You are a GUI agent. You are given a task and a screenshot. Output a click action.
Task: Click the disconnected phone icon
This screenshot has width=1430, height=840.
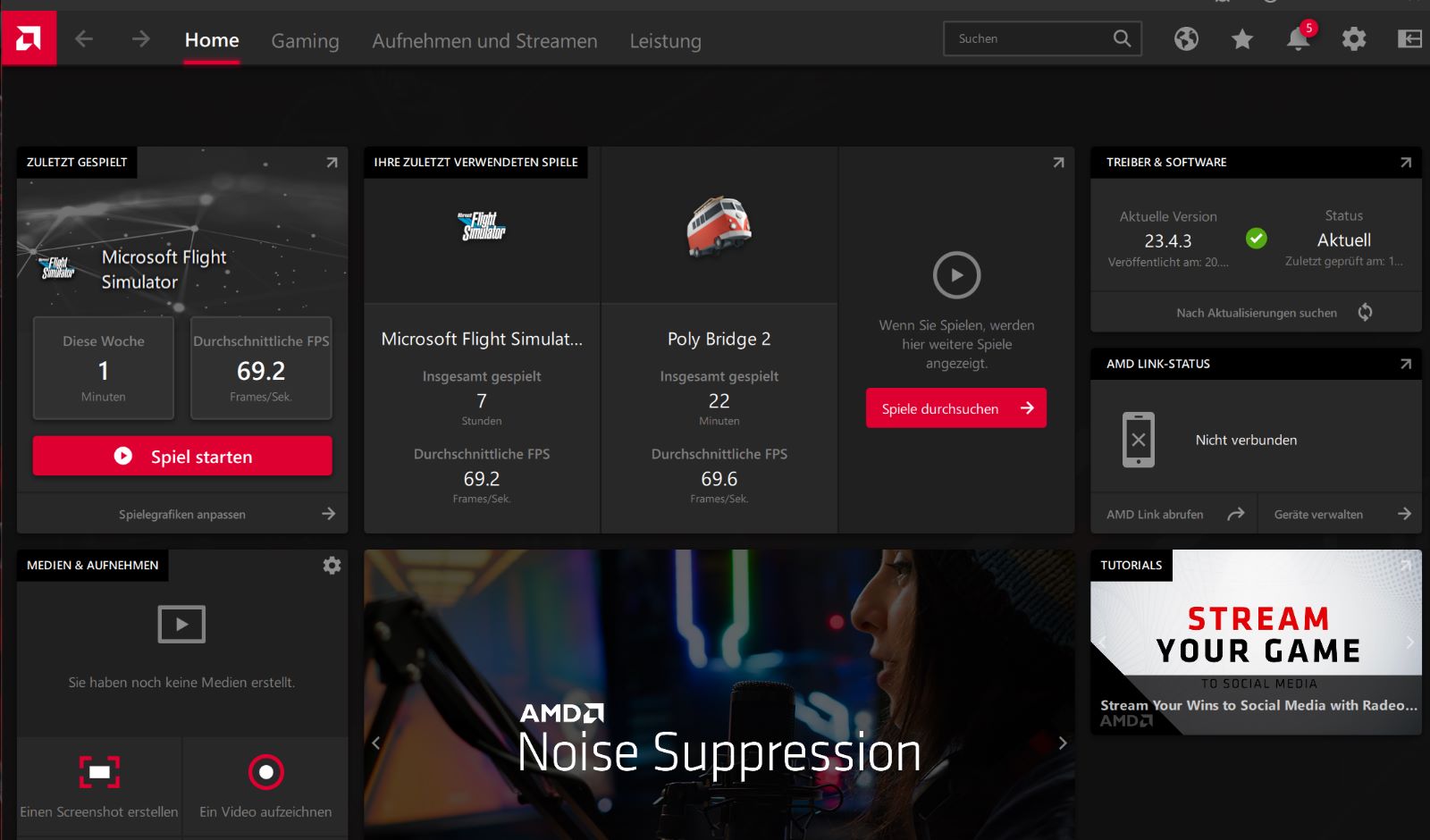click(x=1139, y=440)
